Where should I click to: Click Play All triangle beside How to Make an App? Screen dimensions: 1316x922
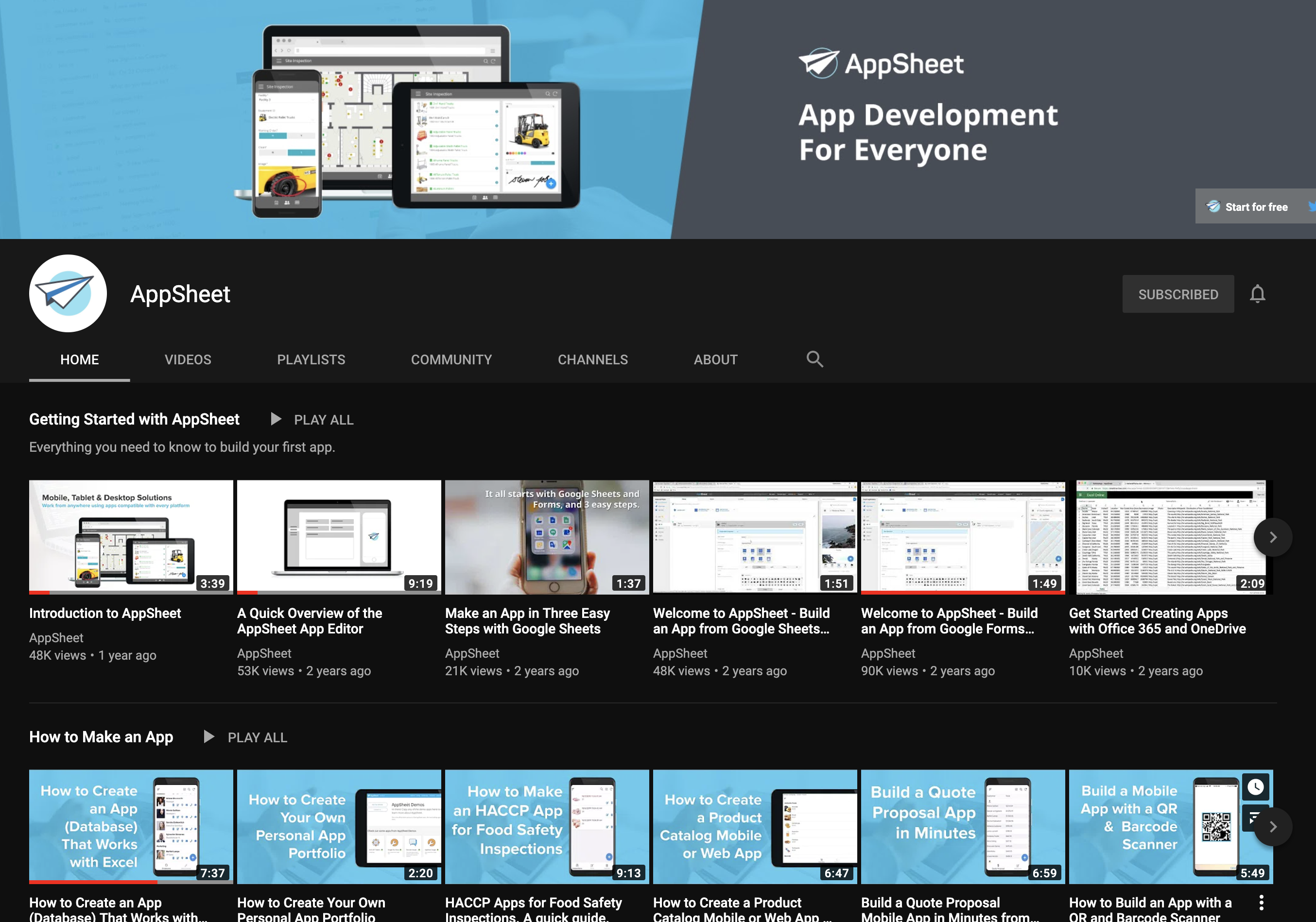[x=208, y=737]
